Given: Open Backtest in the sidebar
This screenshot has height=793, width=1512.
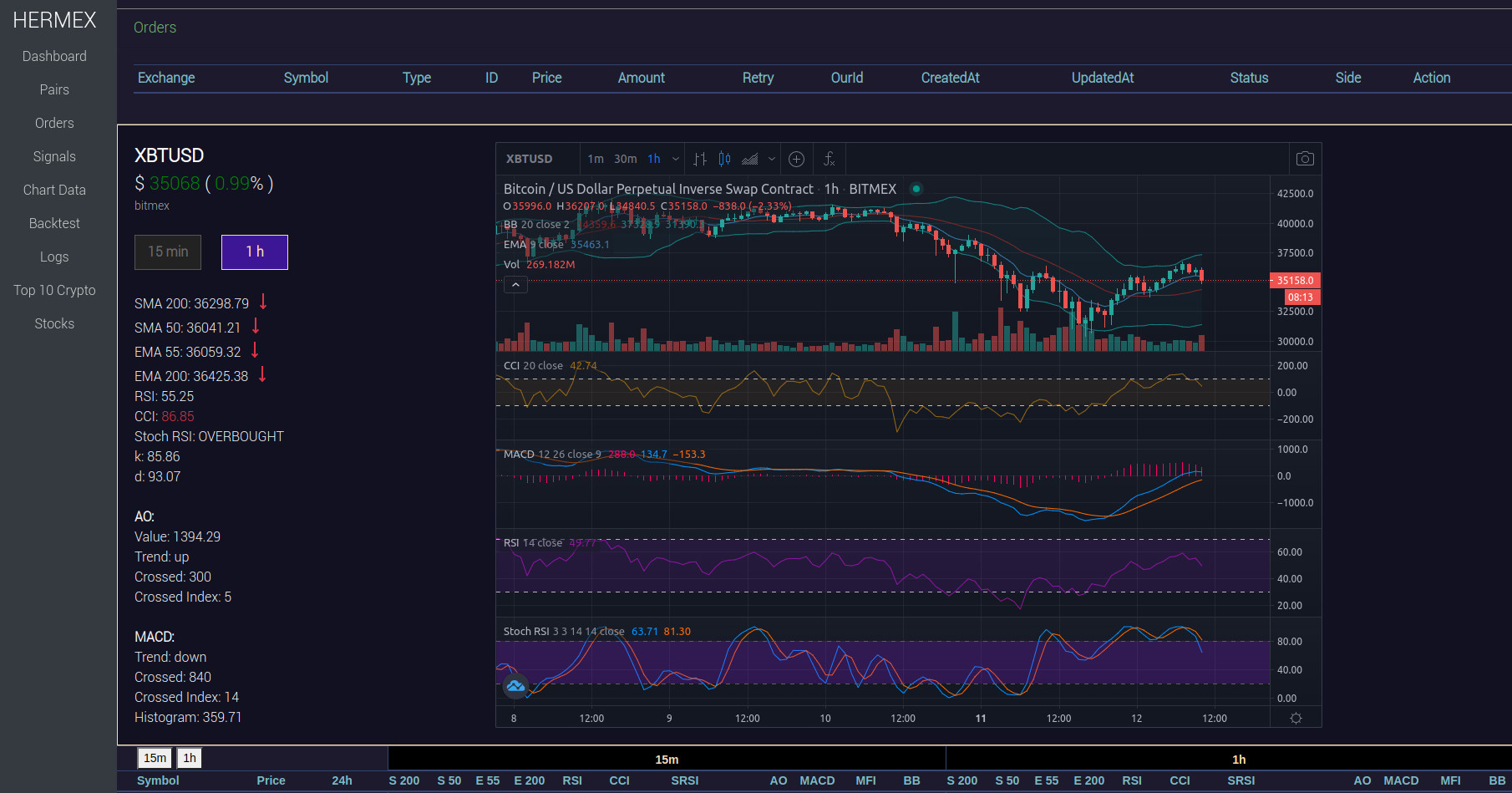Looking at the screenshot, I should (54, 224).
